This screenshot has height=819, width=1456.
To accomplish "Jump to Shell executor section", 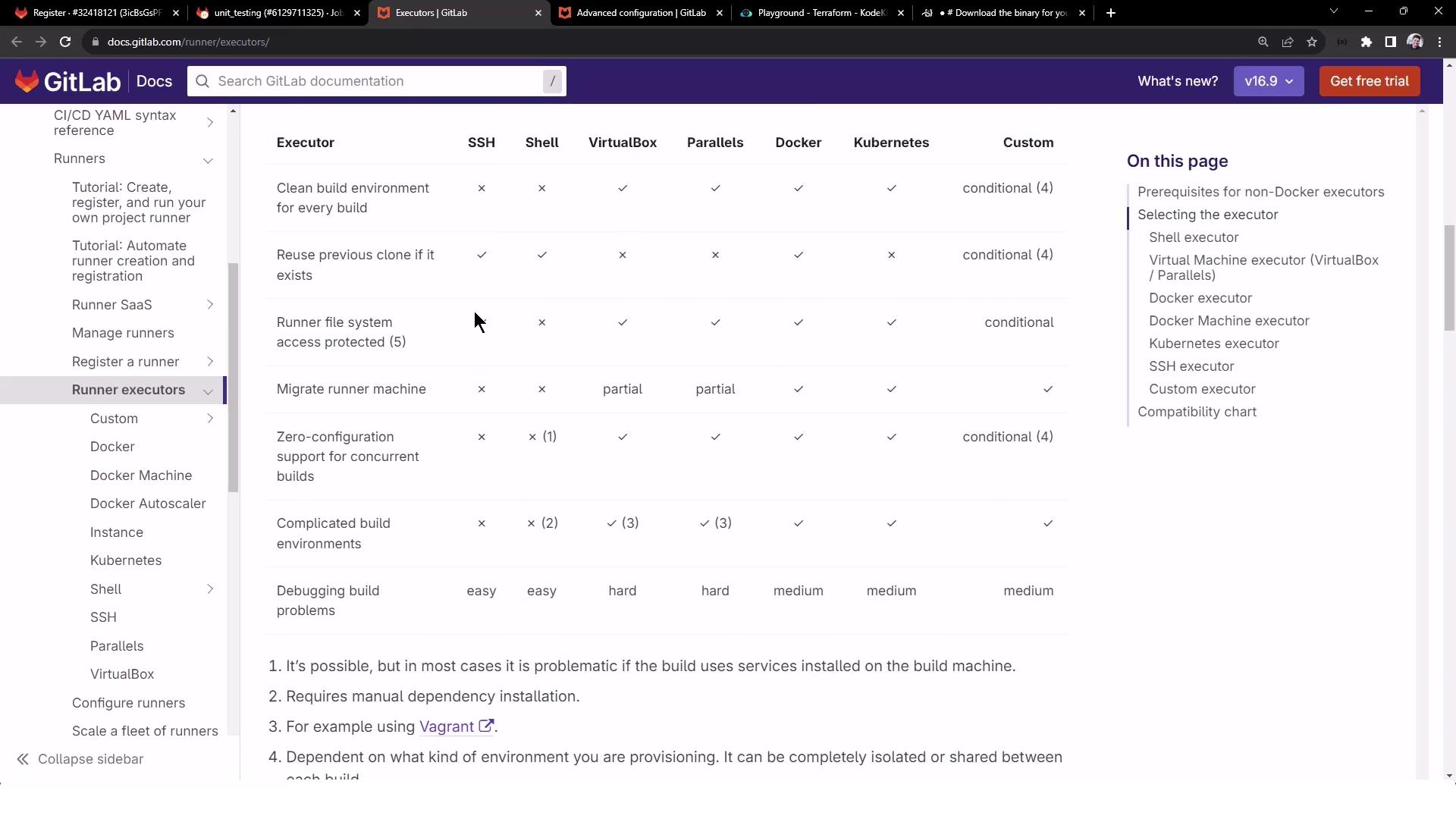I will (1194, 237).
